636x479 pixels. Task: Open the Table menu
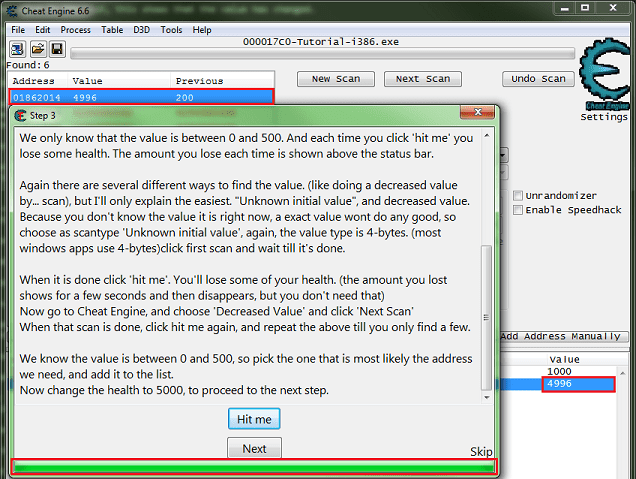tap(112, 30)
